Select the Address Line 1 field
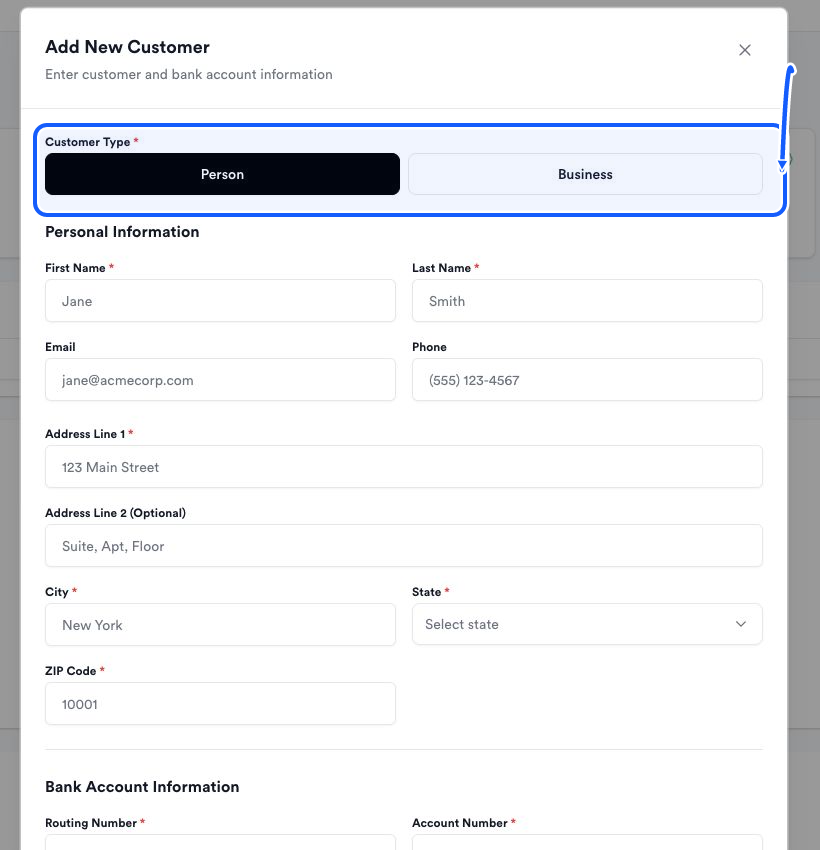The height and width of the screenshot is (850, 820). (x=404, y=467)
